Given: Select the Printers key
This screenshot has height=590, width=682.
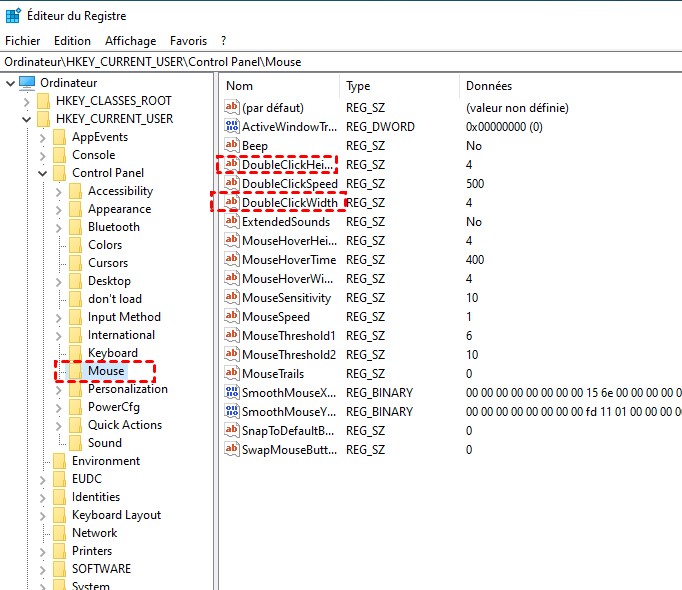Looking at the screenshot, I should (x=92, y=551).
